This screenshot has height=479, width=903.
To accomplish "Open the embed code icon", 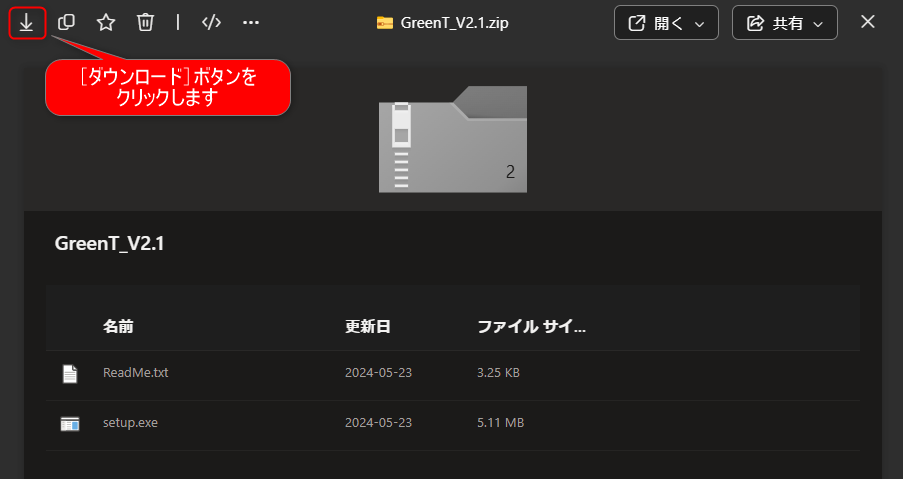I will tap(211, 22).
